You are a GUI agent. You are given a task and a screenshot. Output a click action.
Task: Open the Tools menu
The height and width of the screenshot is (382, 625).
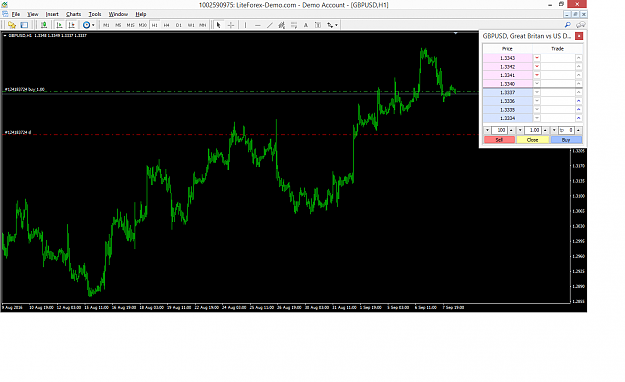[94, 14]
